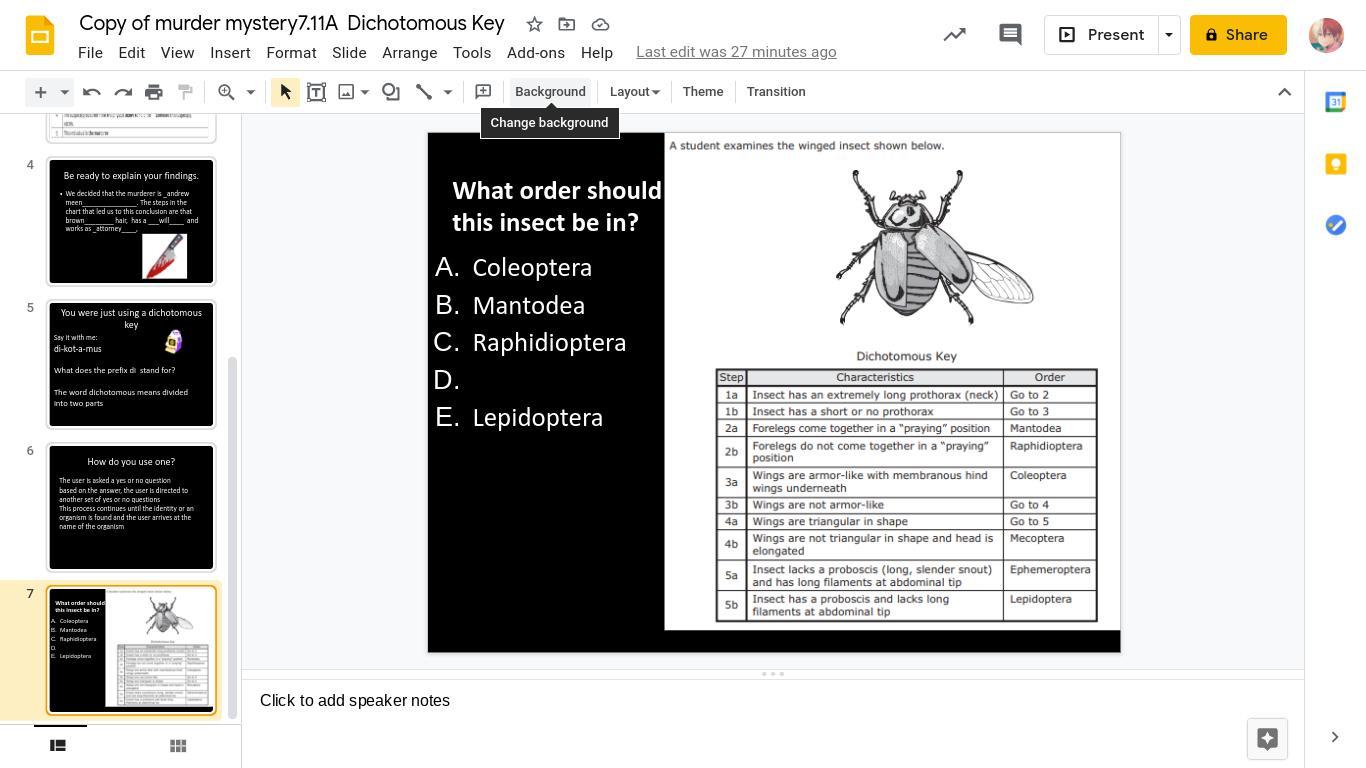Screen dimensions: 1366x768
Task: Insert a text box
Action: point(316,92)
